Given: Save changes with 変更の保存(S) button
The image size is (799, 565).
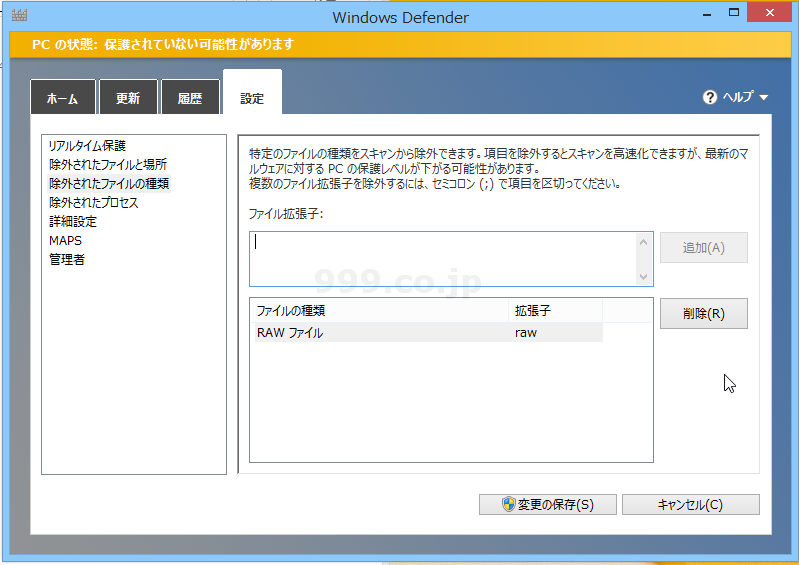Looking at the screenshot, I should (548, 504).
